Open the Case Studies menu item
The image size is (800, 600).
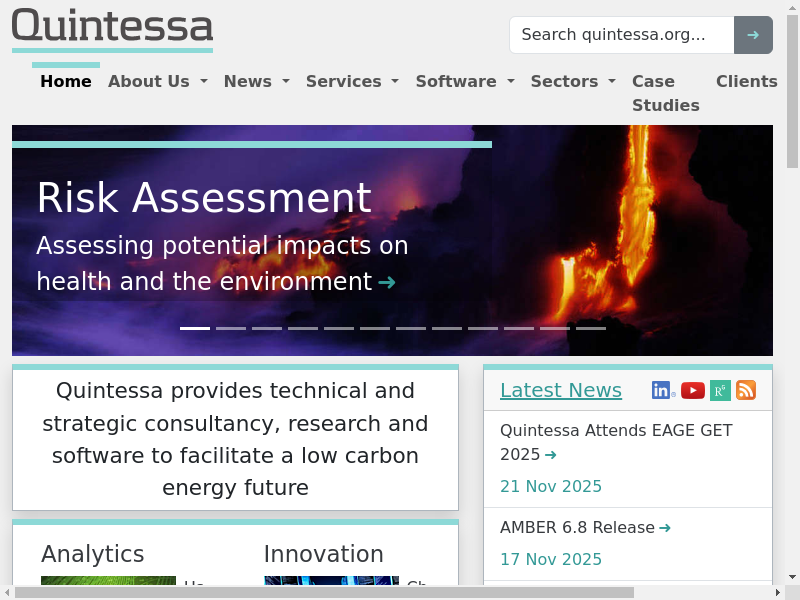(x=665, y=93)
